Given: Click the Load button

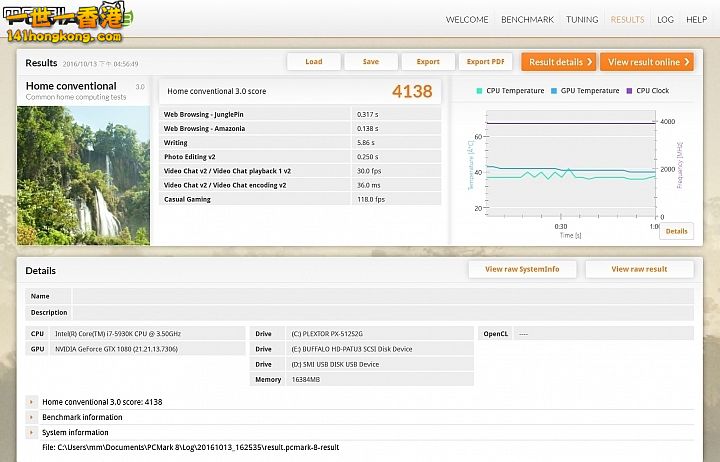Looking at the screenshot, I should coord(314,62).
